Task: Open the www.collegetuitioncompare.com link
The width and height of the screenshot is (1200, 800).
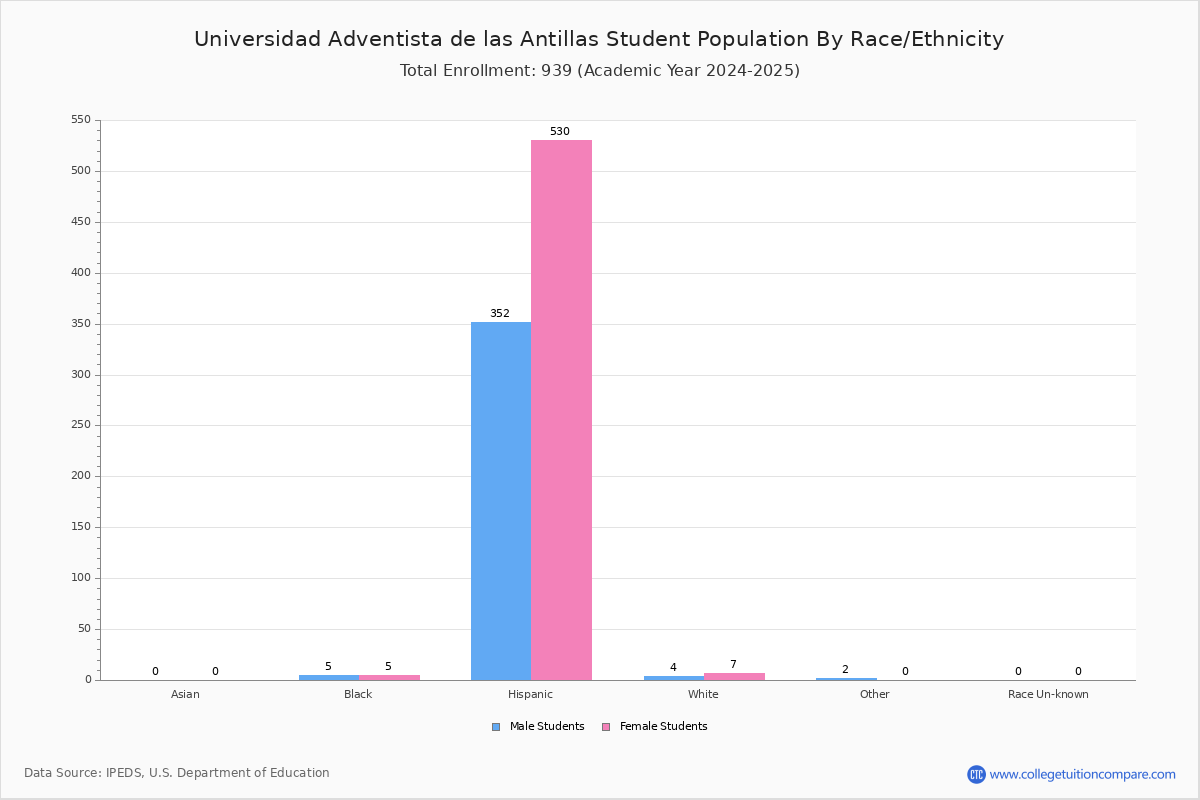Action: (1083, 774)
